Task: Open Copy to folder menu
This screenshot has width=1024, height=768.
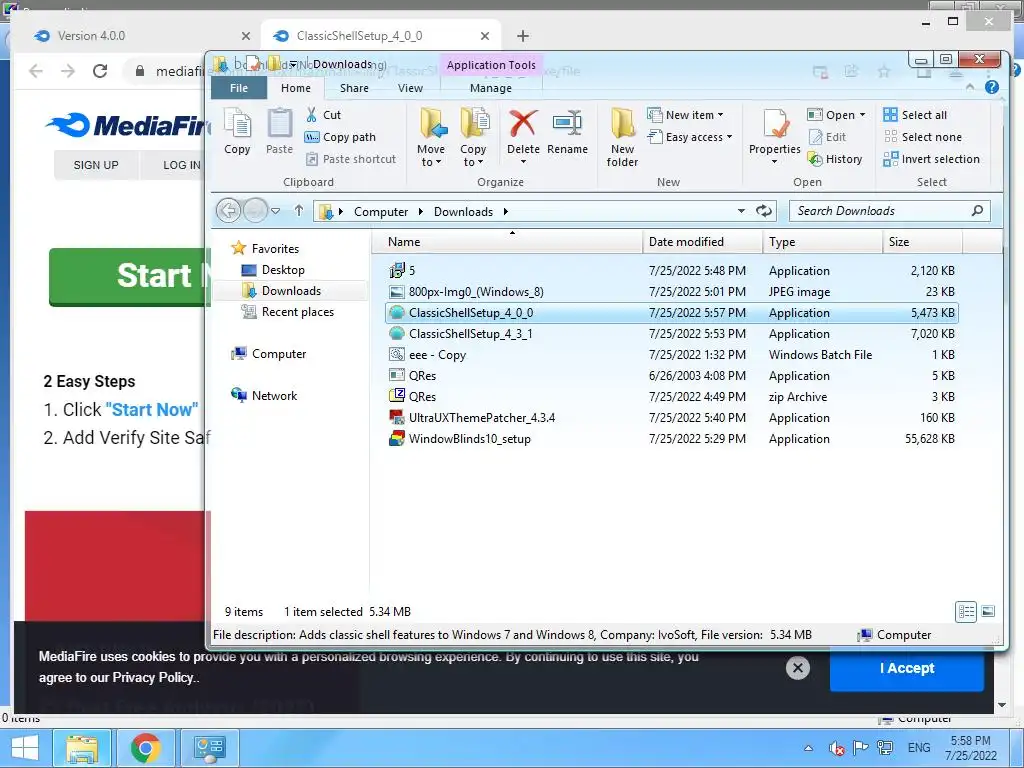Action: pyautogui.click(x=473, y=137)
